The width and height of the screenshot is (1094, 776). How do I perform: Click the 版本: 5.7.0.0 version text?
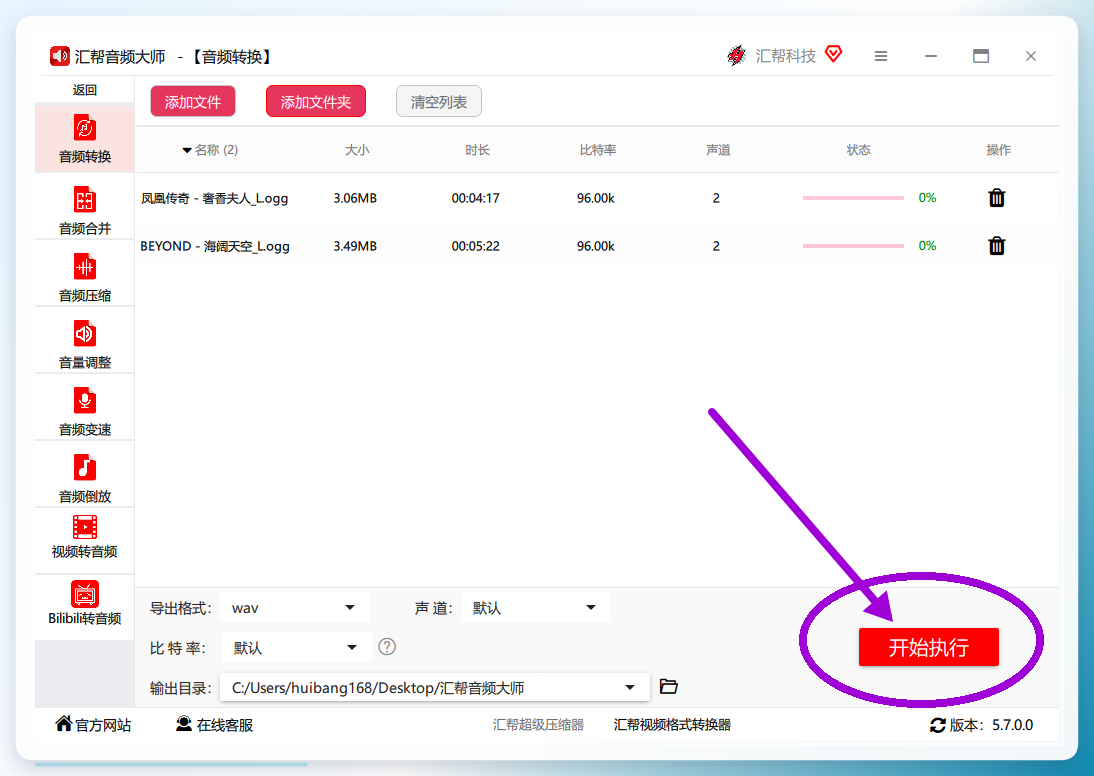991,725
